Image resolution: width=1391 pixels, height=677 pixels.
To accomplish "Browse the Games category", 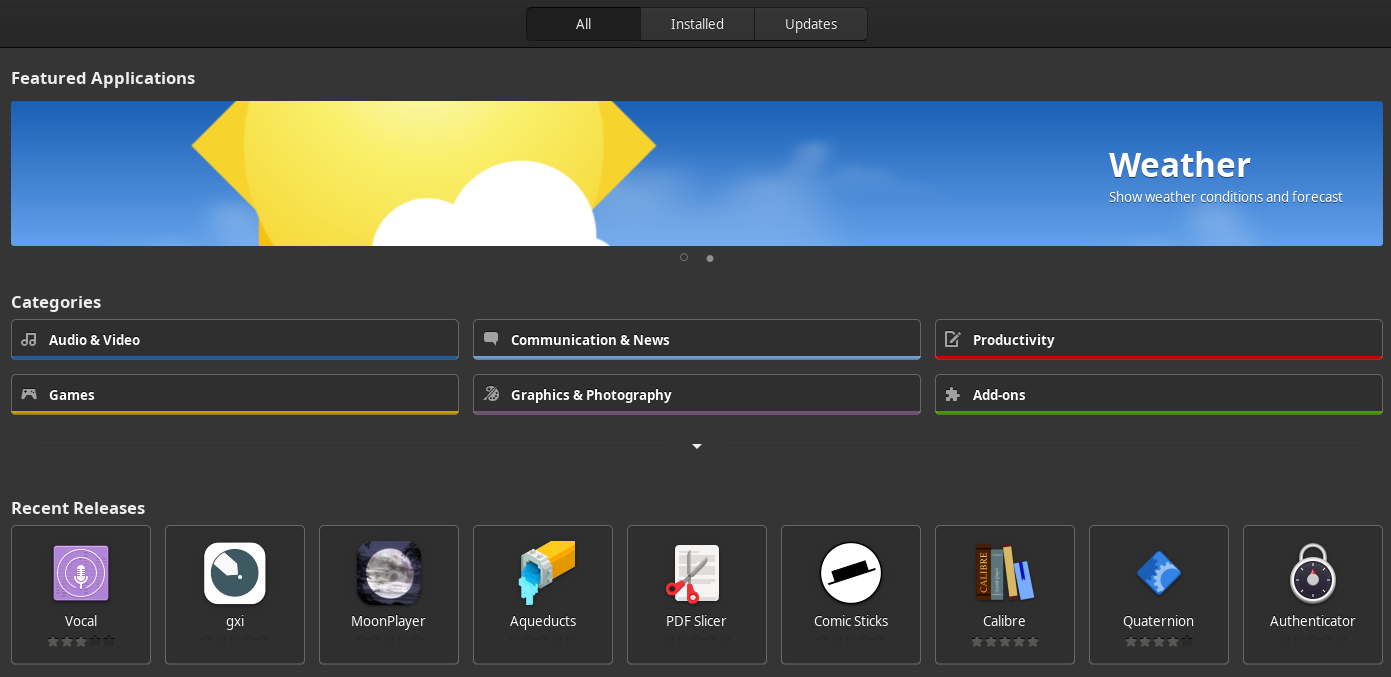I will pyautogui.click(x=234, y=394).
